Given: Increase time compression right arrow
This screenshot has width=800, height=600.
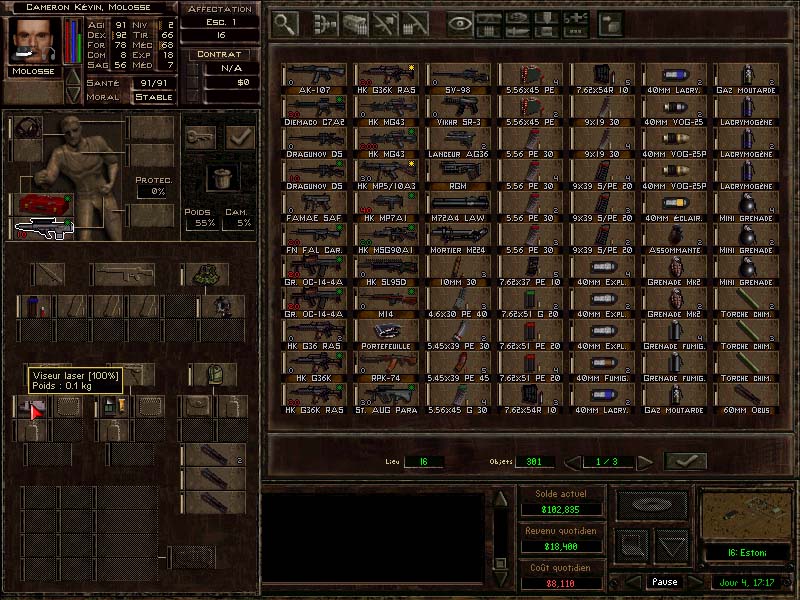Looking at the screenshot, I should (695, 582).
